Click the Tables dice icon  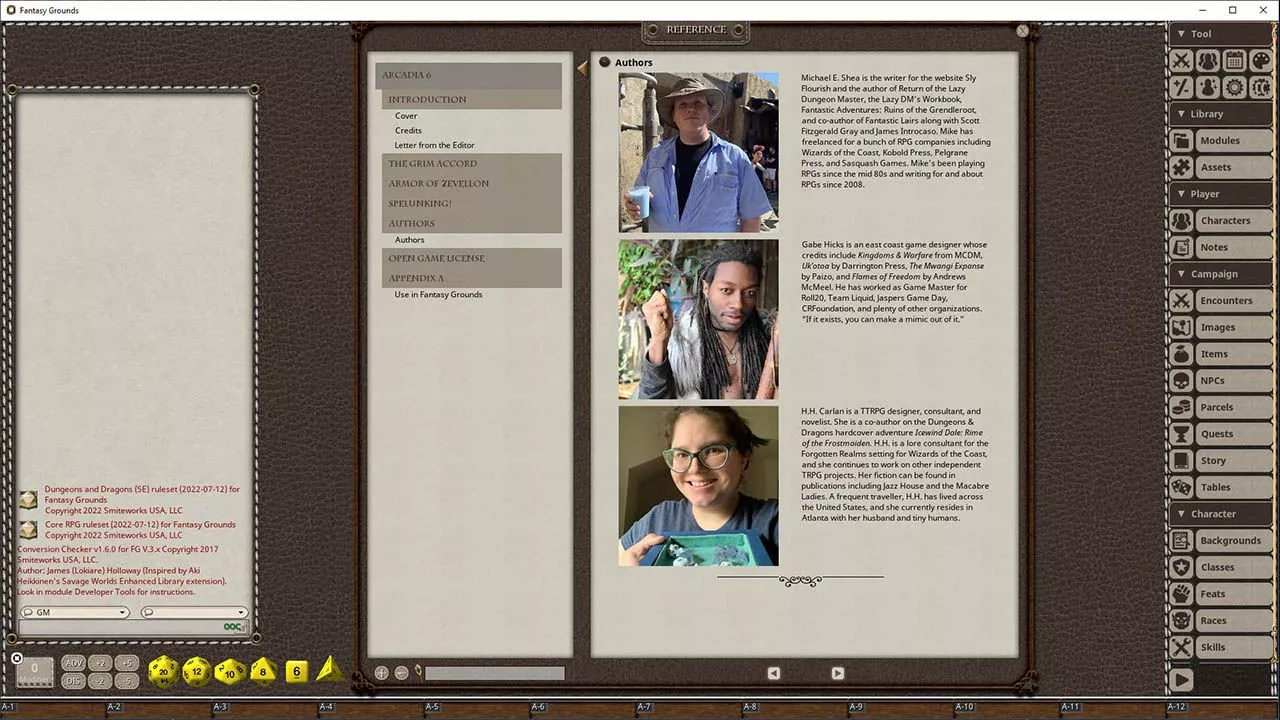click(x=1182, y=487)
